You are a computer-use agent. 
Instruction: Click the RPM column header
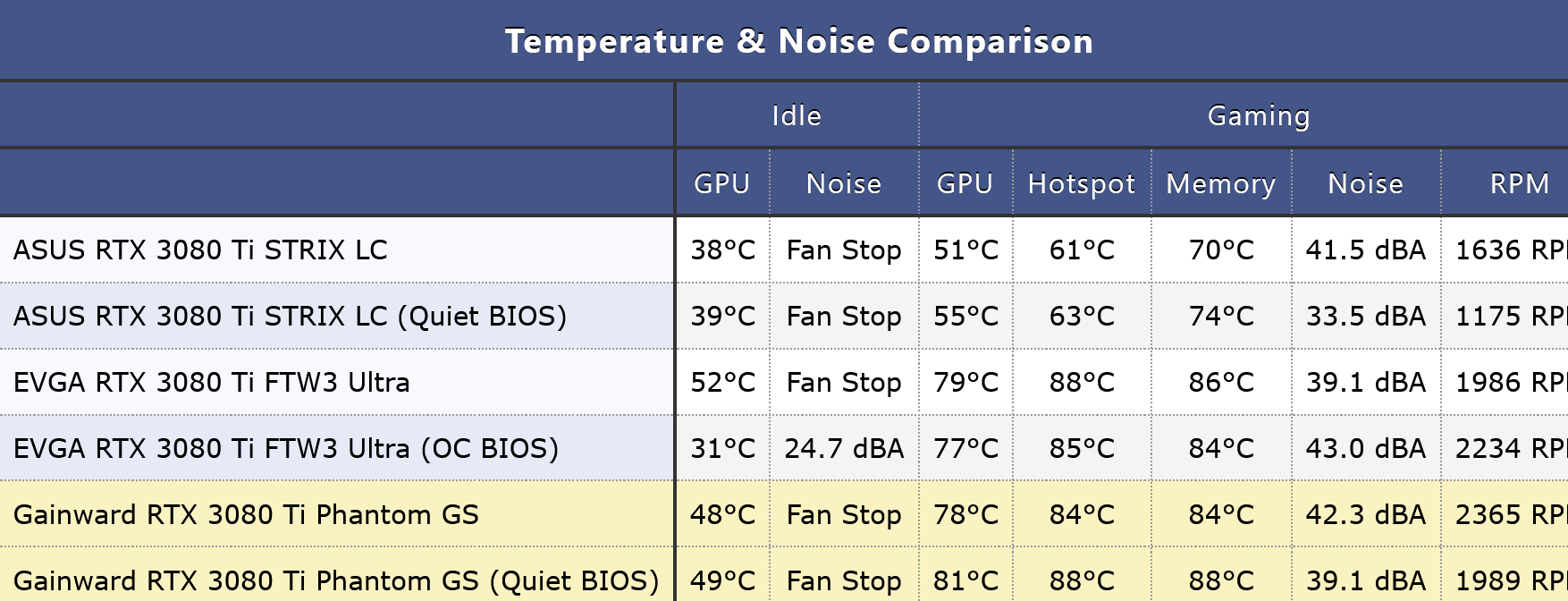1519,183
